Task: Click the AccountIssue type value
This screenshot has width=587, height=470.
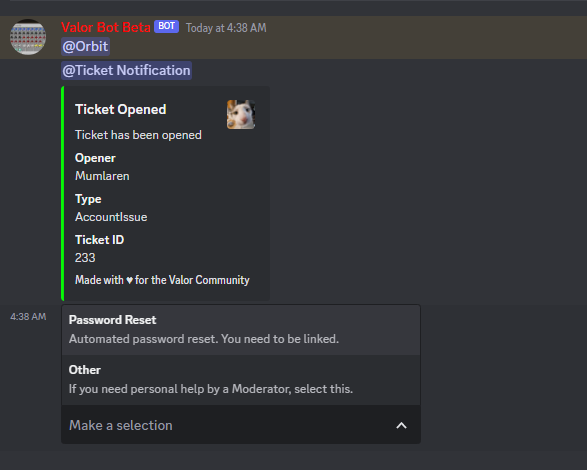Action: coord(111,217)
